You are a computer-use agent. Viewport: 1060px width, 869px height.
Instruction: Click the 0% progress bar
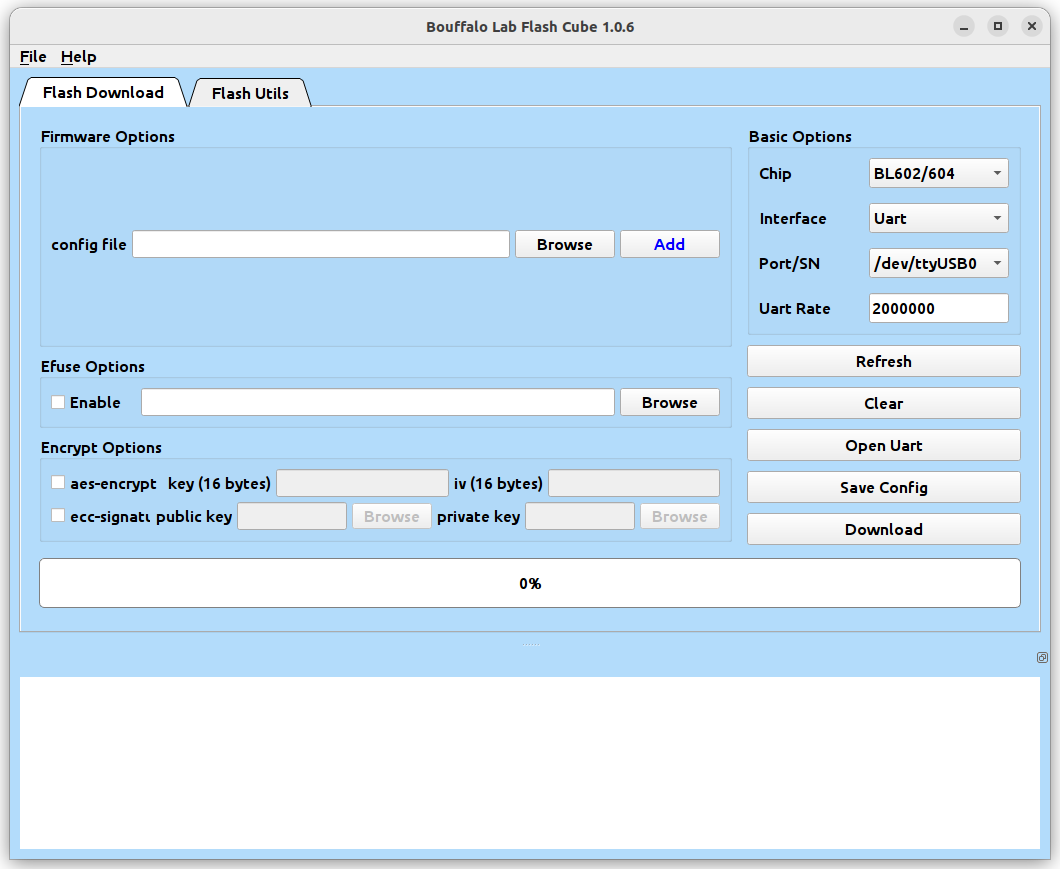(530, 583)
